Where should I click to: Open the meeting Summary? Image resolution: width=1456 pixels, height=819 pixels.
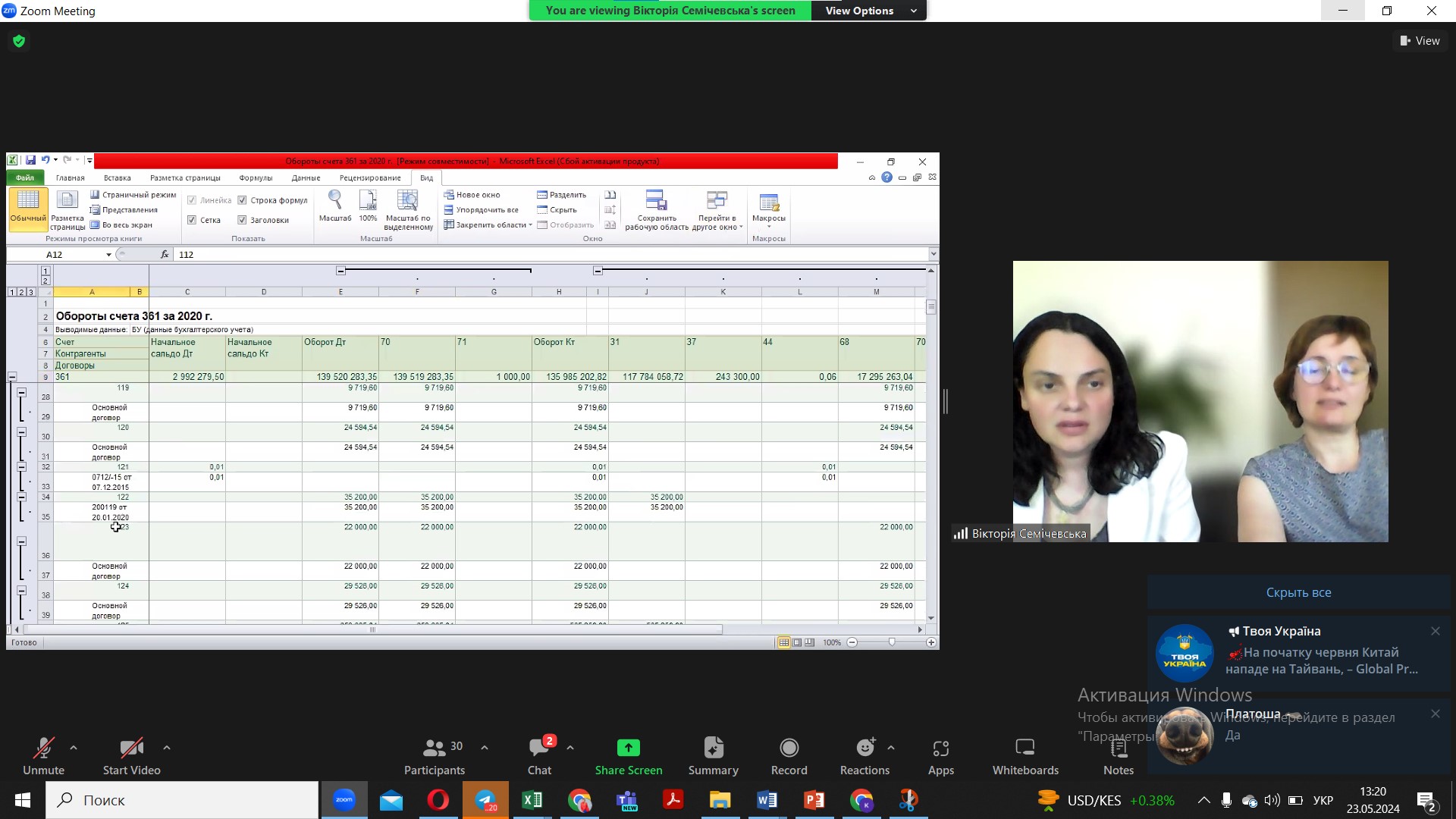coord(714,756)
